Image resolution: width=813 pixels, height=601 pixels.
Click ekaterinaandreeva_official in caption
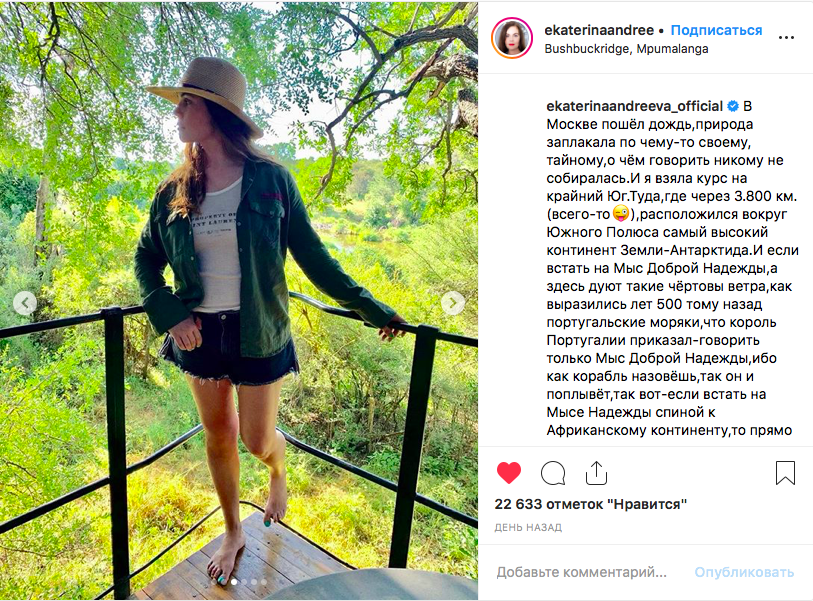click(634, 106)
